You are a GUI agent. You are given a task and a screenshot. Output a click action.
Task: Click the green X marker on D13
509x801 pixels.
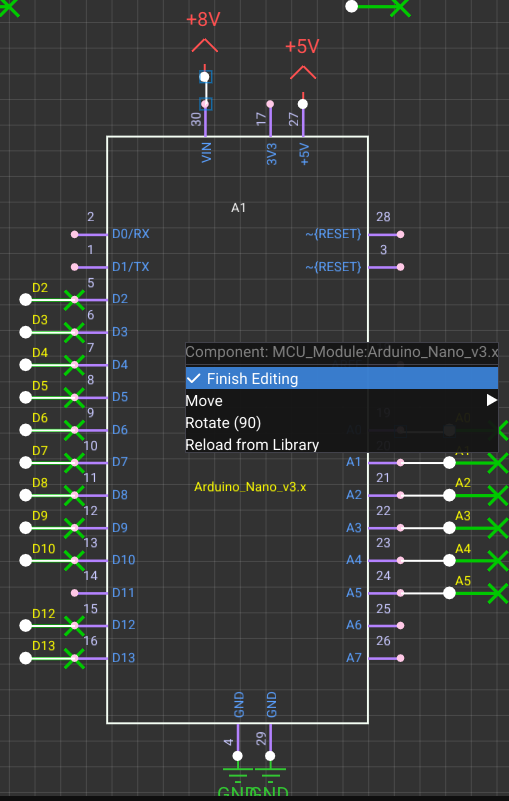(x=75, y=658)
